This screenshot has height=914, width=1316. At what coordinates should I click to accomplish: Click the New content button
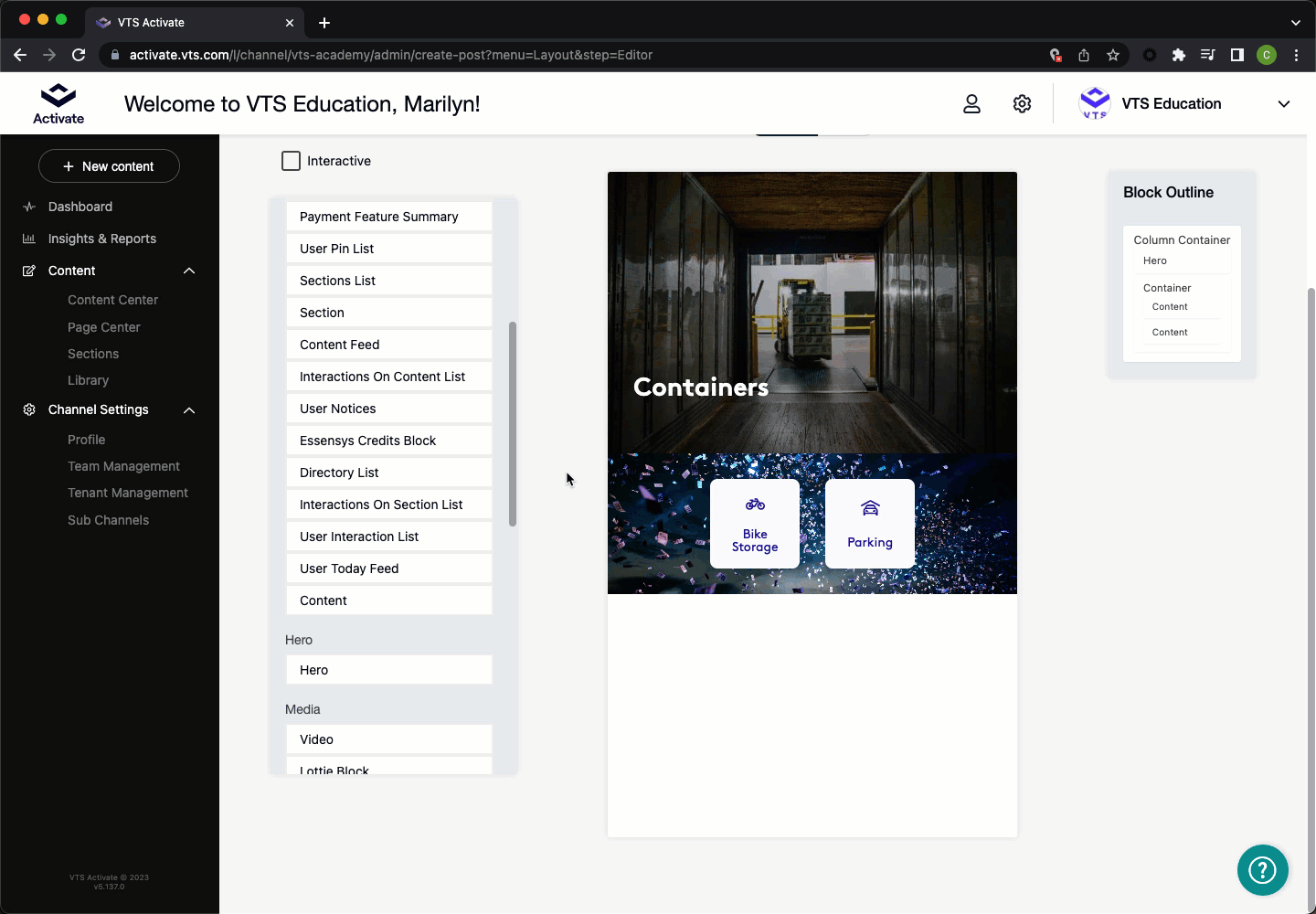[x=109, y=166]
